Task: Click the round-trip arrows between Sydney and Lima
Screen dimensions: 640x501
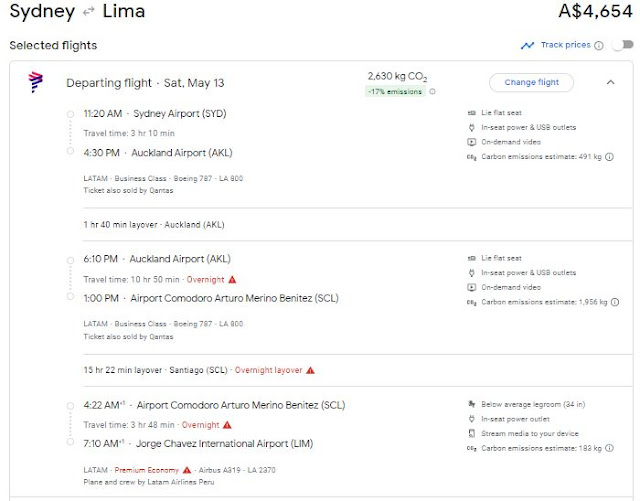Action: [88, 12]
